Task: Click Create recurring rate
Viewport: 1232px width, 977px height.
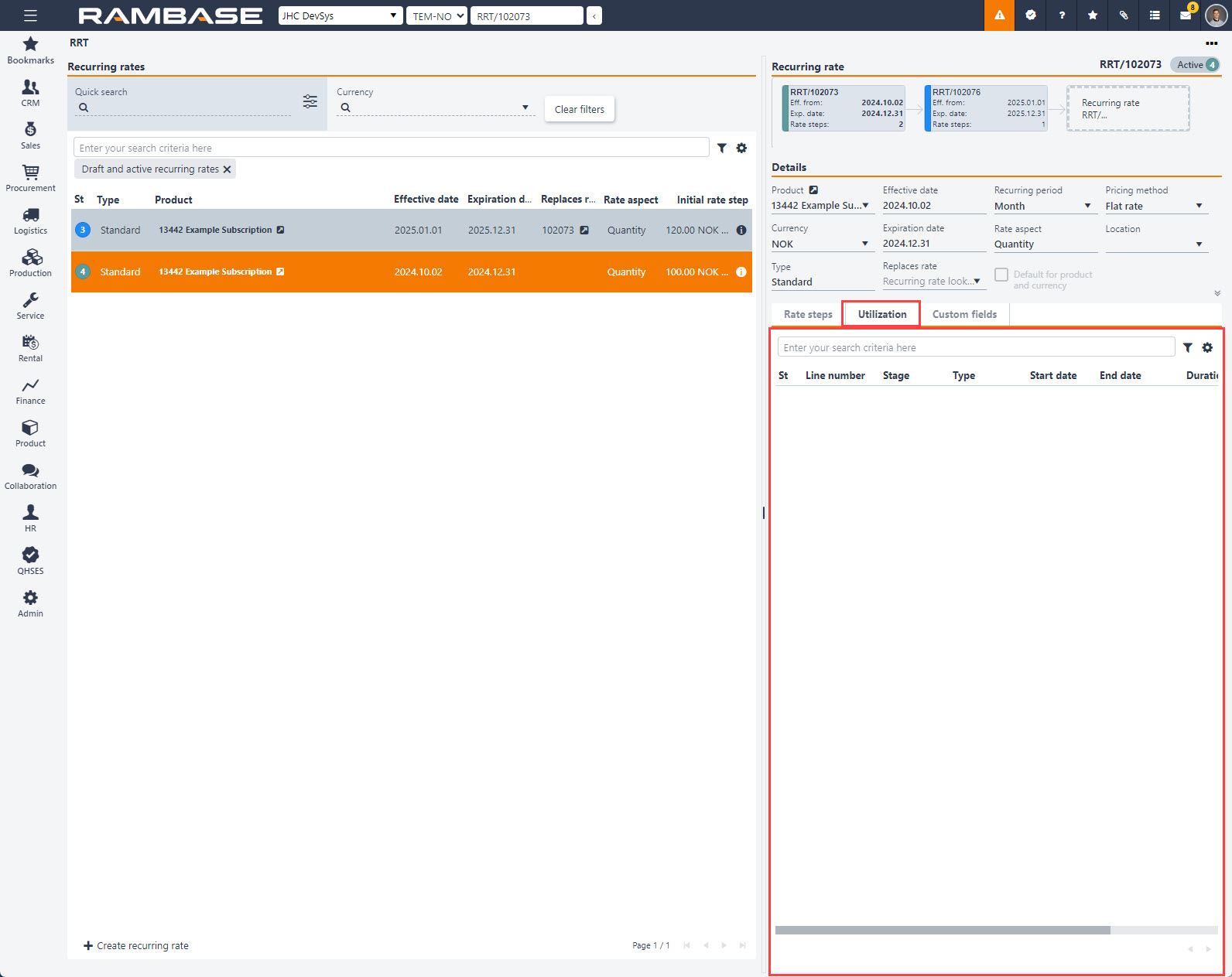Action: point(136,945)
